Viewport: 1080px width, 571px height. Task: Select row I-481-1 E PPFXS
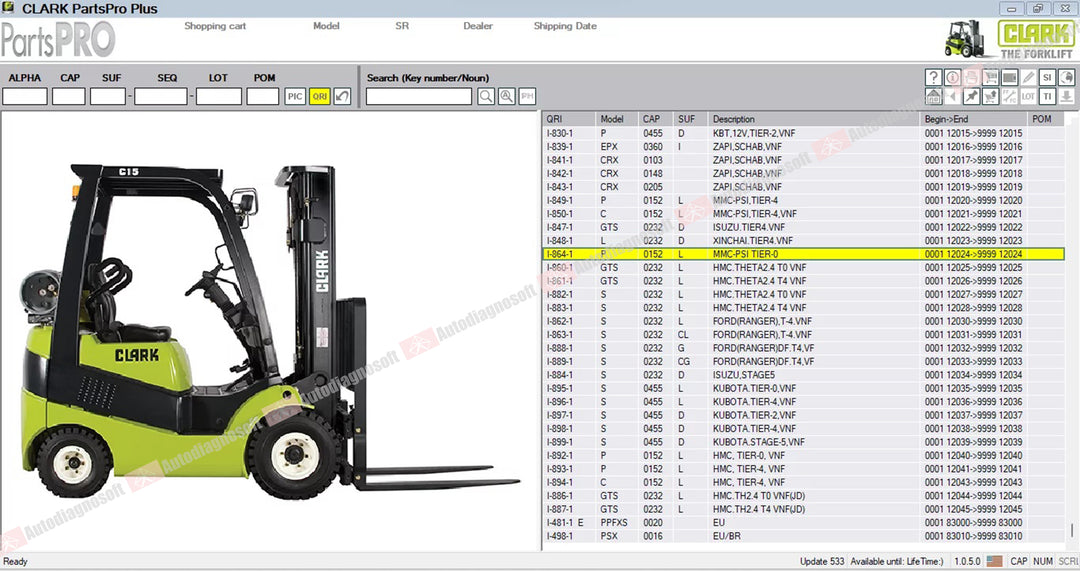(803, 523)
